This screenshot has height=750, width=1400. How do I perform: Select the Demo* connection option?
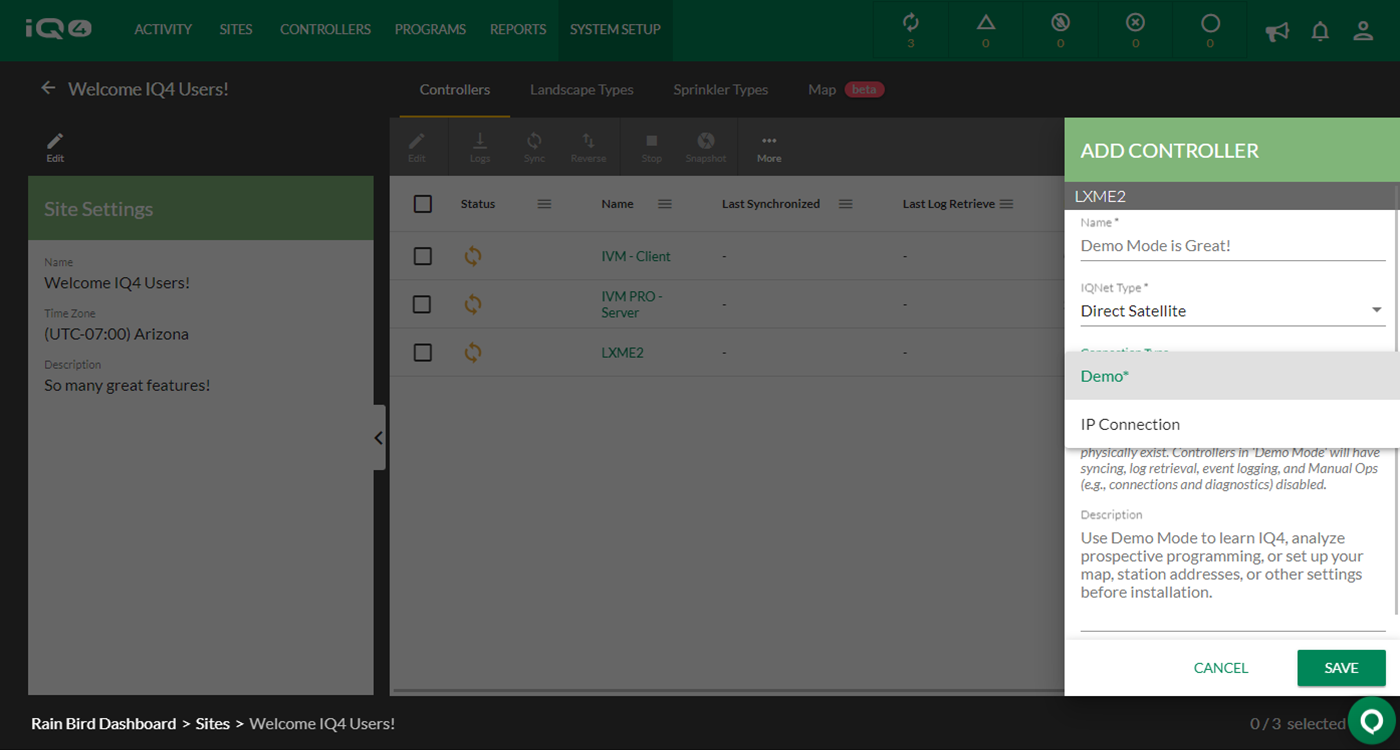pyautogui.click(x=1232, y=376)
